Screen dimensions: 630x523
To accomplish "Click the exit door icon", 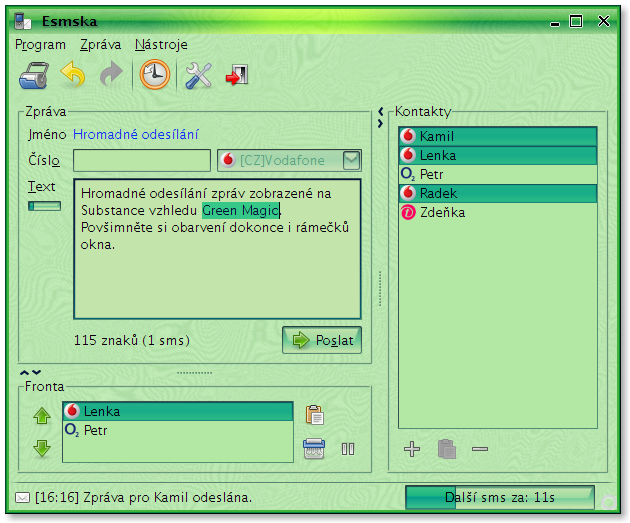I will click(237, 75).
